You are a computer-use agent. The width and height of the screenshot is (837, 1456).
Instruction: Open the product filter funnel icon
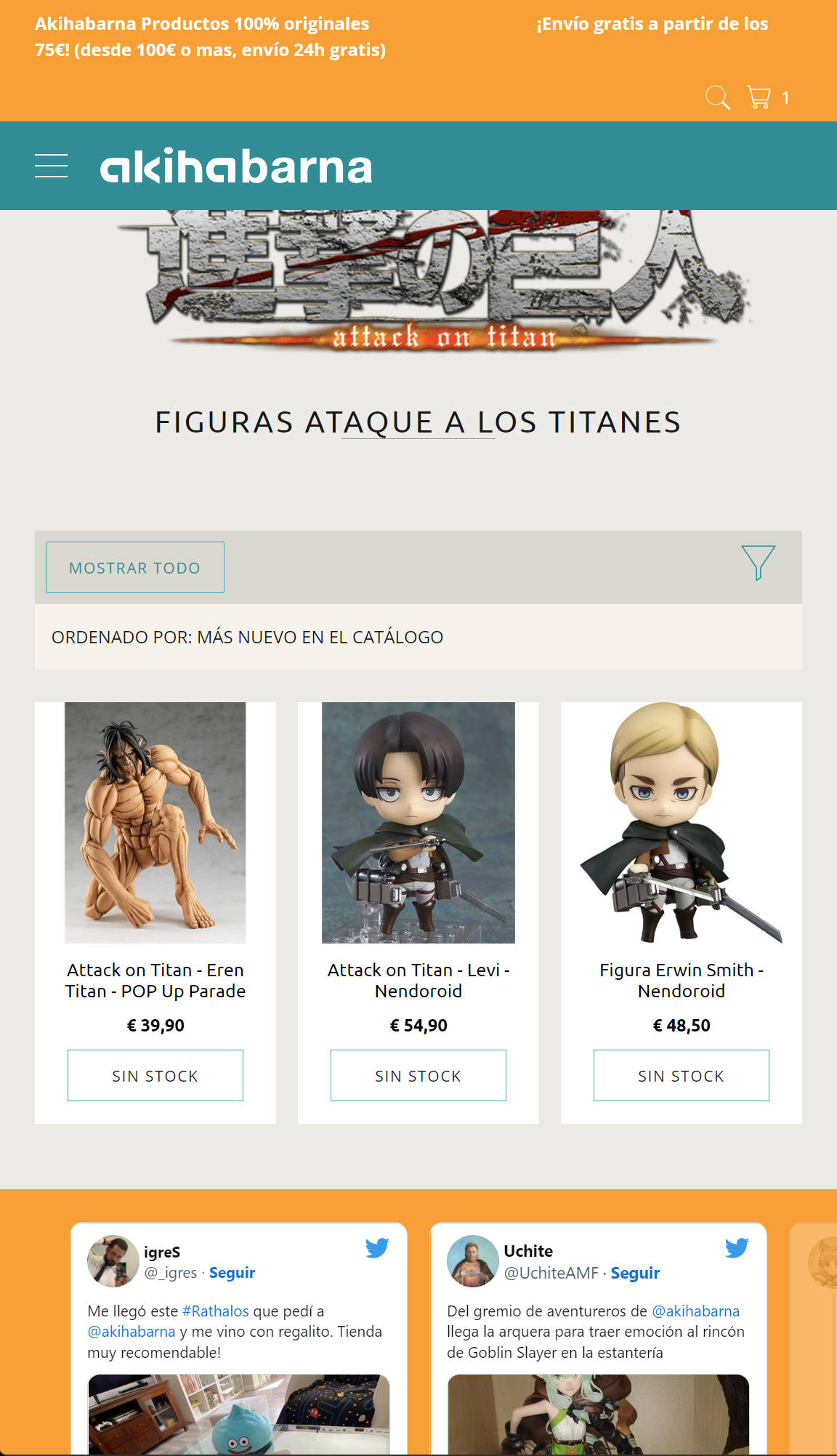click(758, 563)
